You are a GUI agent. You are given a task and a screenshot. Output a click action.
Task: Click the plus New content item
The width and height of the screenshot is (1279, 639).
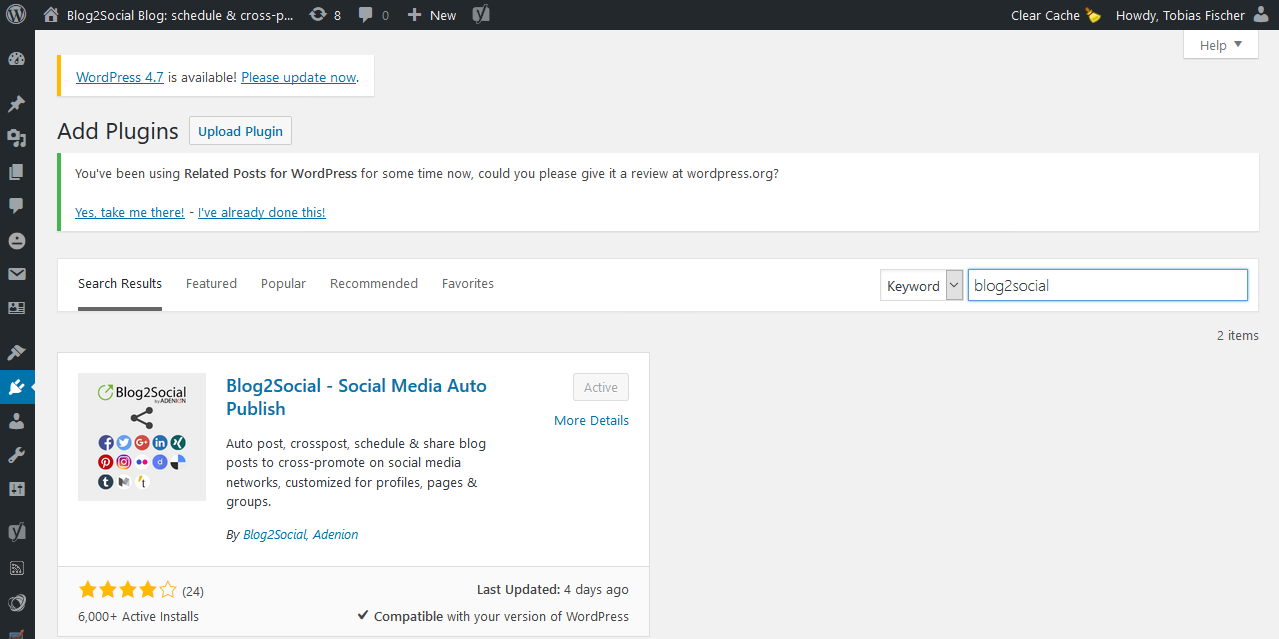tap(432, 15)
